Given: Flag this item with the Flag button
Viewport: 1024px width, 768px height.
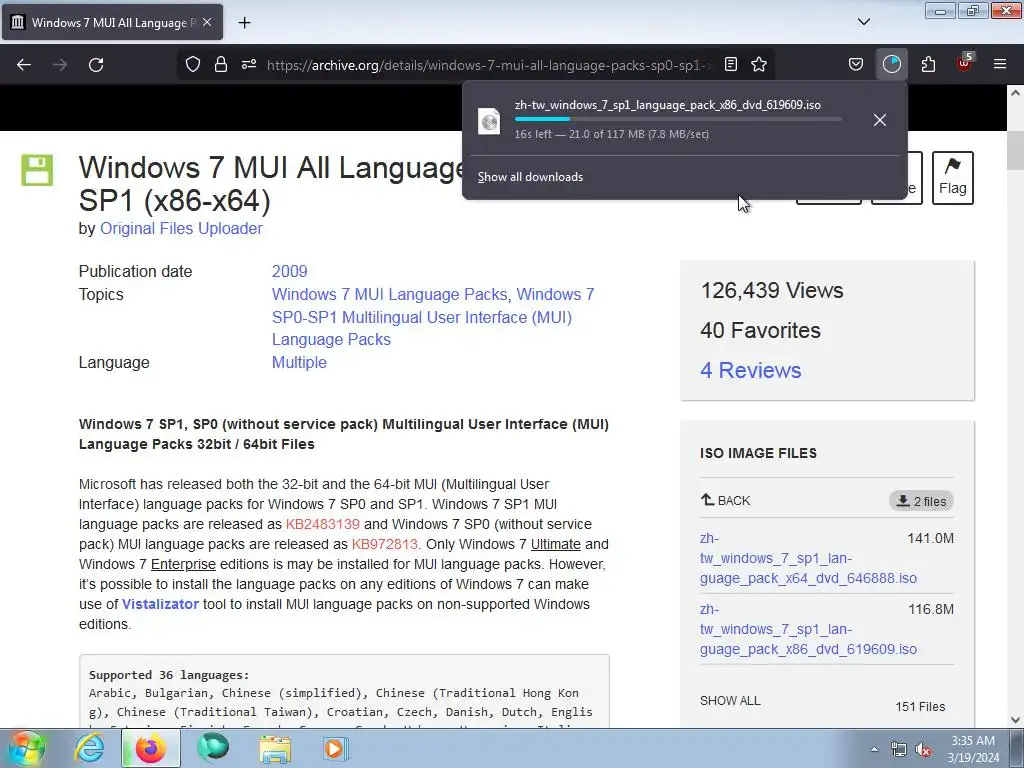Looking at the screenshot, I should [952, 178].
